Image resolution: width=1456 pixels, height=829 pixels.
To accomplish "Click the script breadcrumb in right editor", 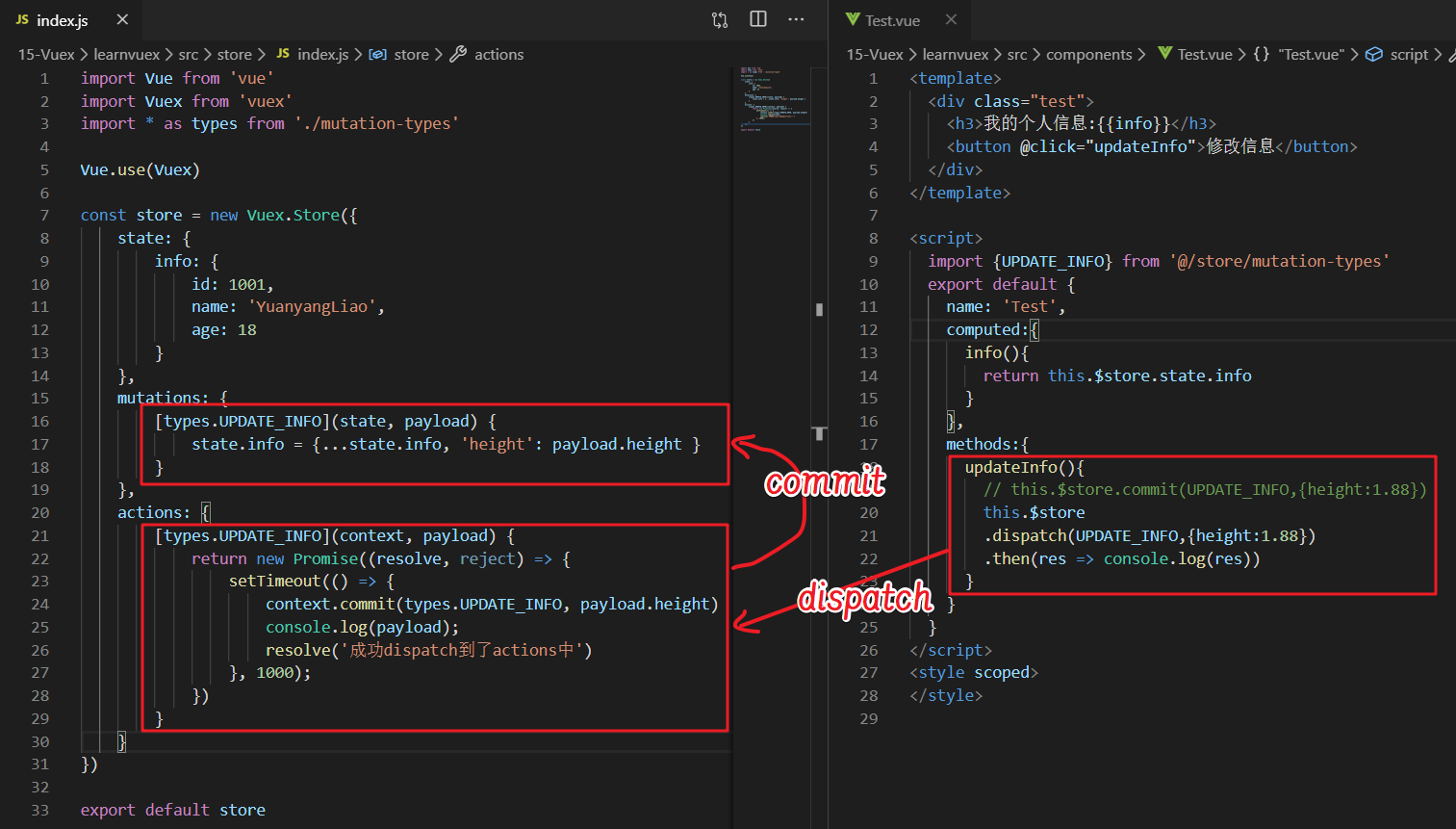I will point(1409,54).
